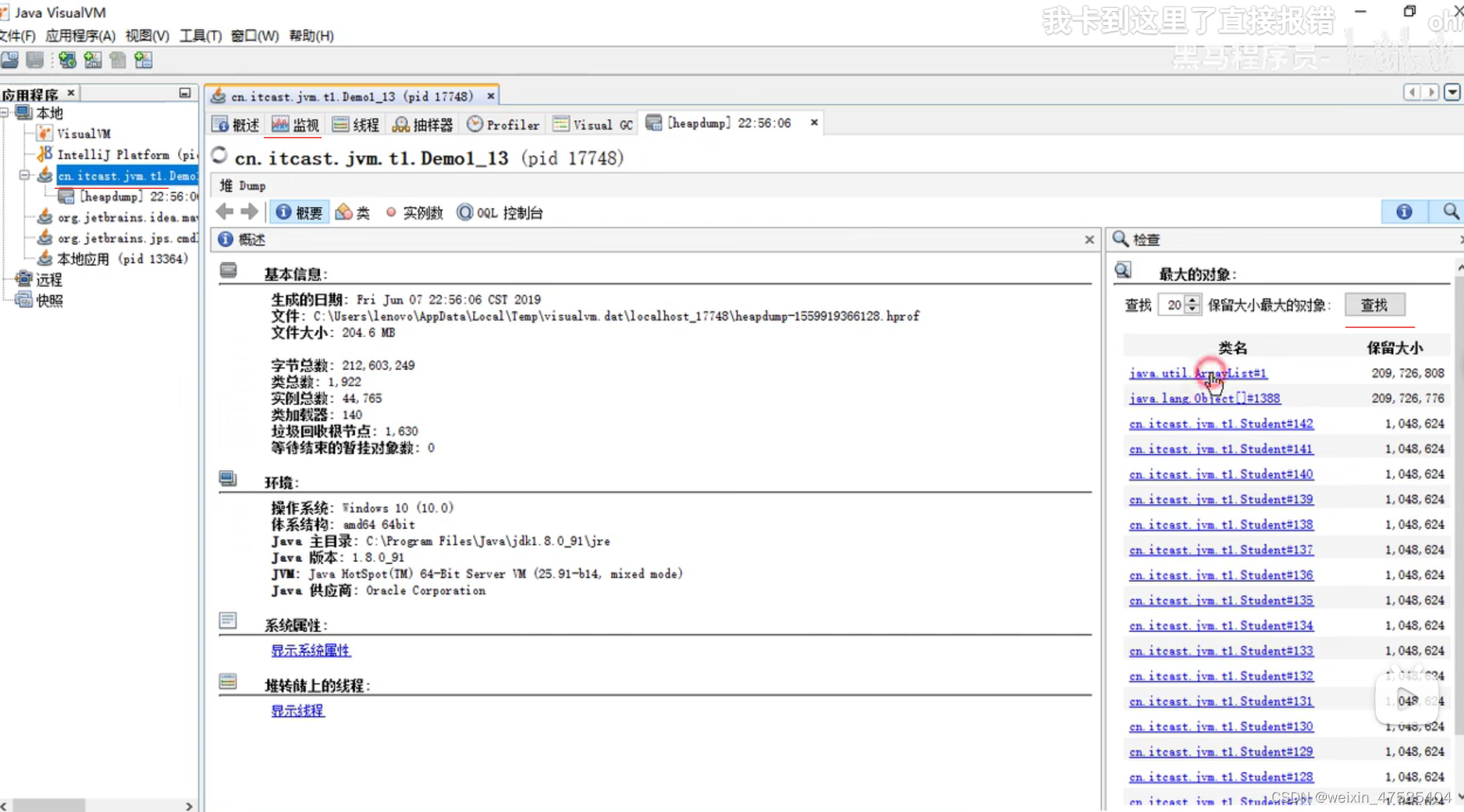Click the loading spinner icon beside the application title
This screenshot has height=812, width=1464.
[x=220, y=156]
